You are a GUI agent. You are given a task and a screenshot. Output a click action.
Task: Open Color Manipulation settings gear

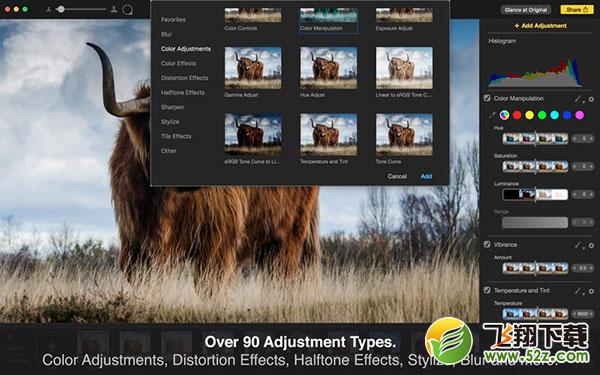coord(591,99)
